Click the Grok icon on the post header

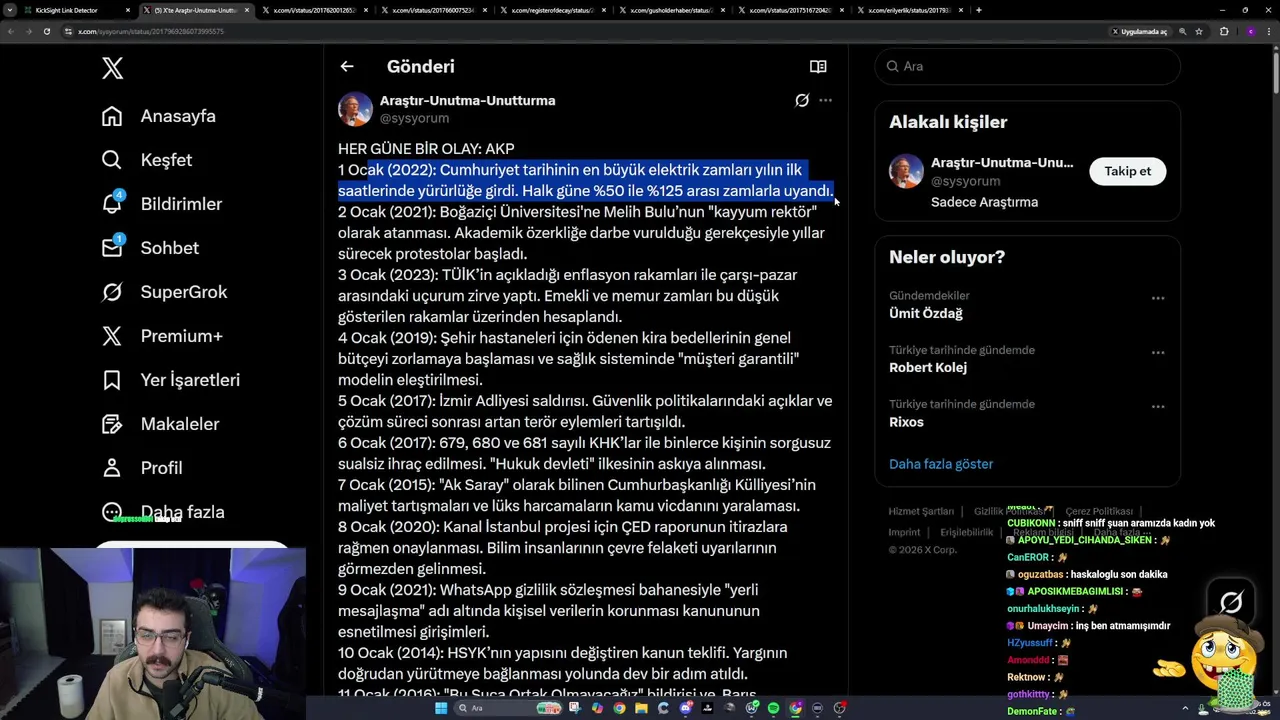pos(802,100)
